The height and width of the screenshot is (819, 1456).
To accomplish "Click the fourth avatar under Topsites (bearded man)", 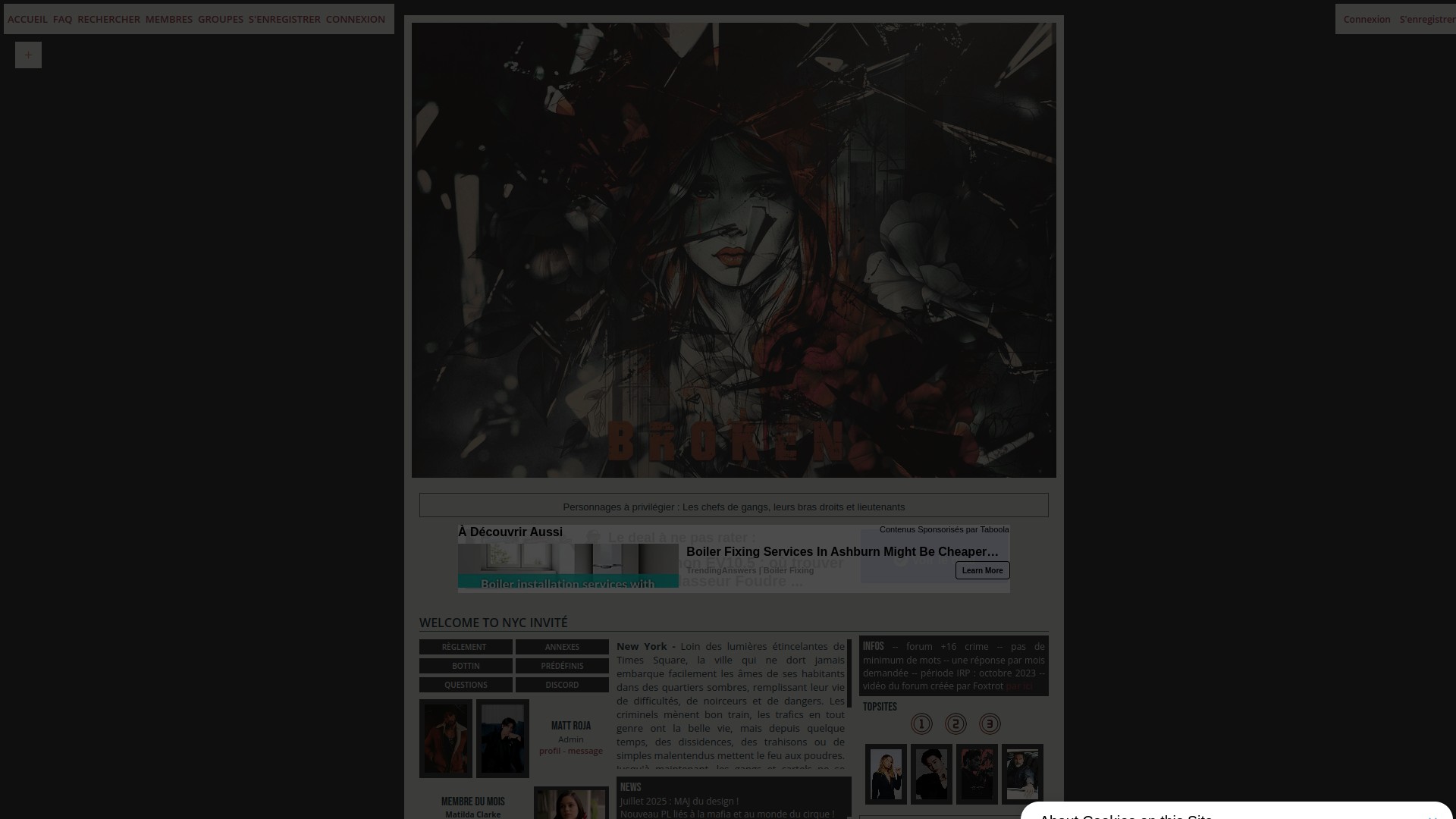I will (x=1022, y=774).
